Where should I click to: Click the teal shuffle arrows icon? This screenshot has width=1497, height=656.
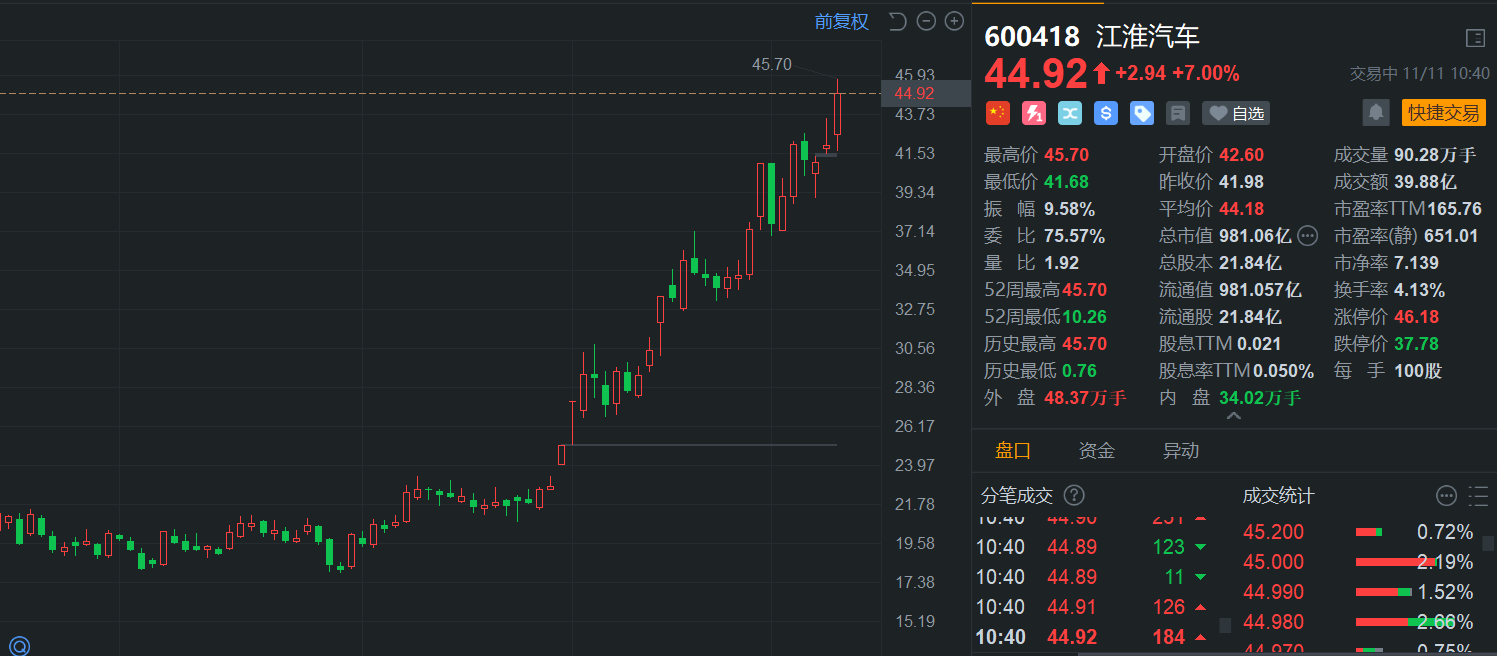pyautogui.click(x=1070, y=113)
